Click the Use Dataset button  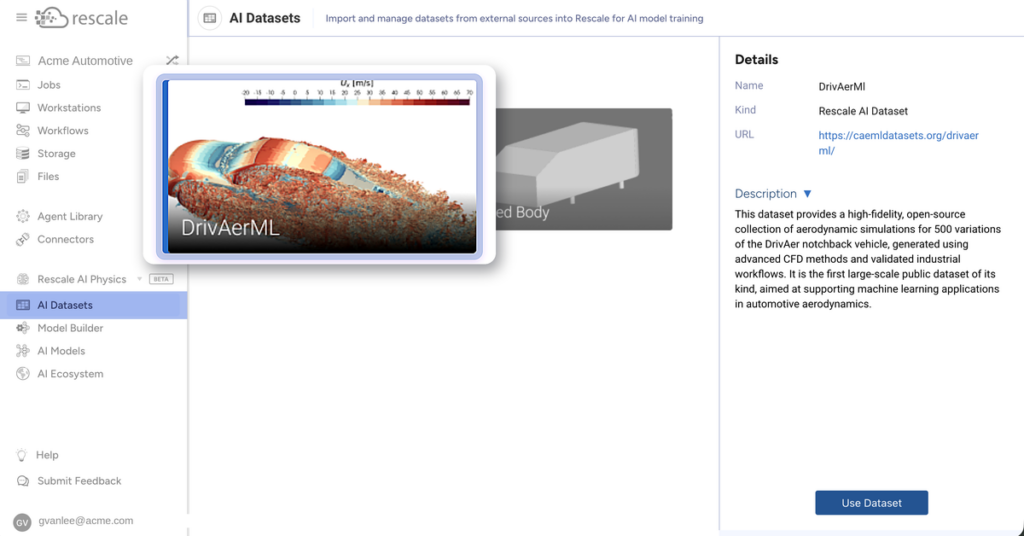[x=871, y=503]
